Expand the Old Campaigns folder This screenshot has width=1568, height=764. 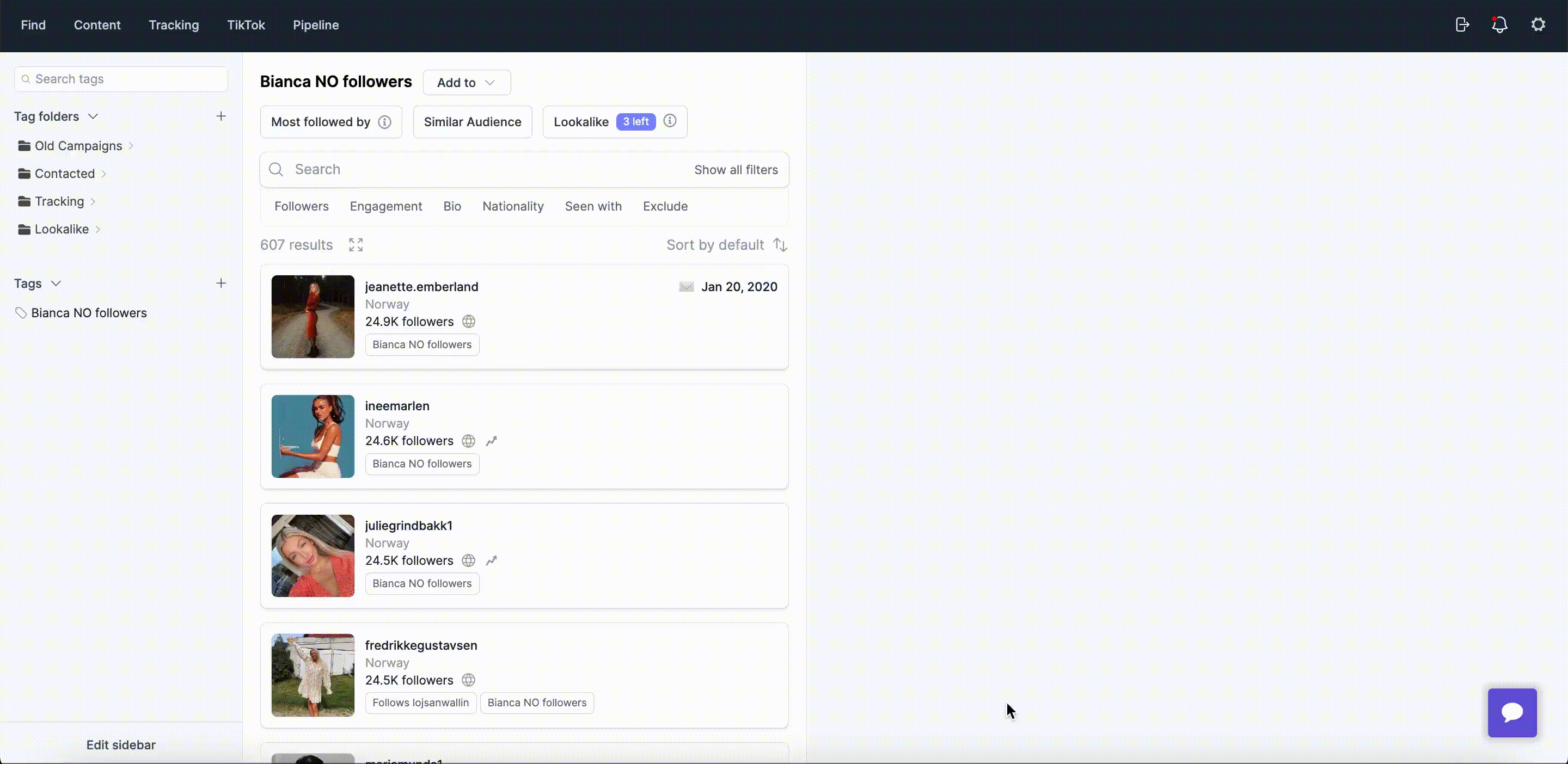pos(131,146)
